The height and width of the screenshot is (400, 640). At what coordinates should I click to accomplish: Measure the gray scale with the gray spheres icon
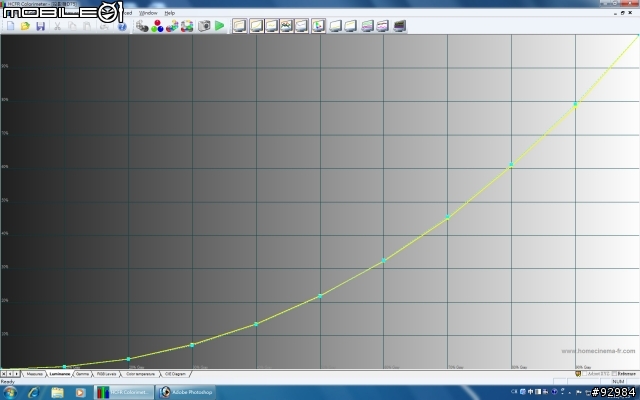click(x=142, y=26)
